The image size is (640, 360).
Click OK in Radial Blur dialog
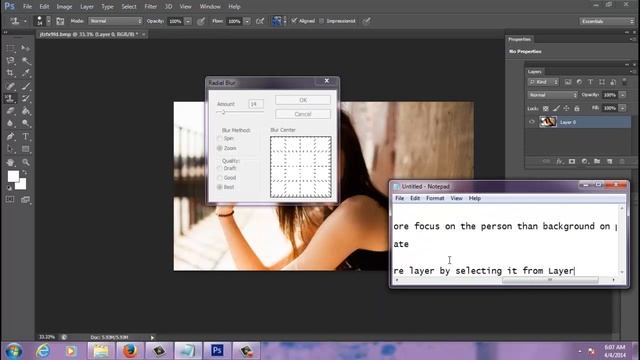pos(303,100)
